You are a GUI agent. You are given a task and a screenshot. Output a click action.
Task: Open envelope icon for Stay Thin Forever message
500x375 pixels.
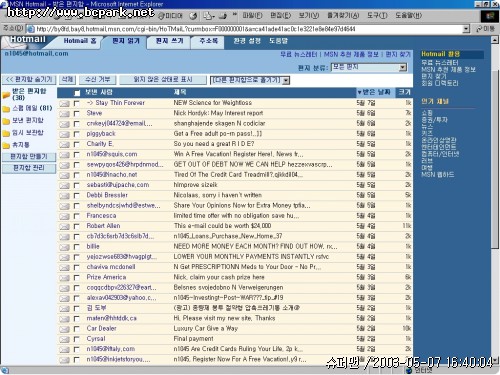pos(64,103)
